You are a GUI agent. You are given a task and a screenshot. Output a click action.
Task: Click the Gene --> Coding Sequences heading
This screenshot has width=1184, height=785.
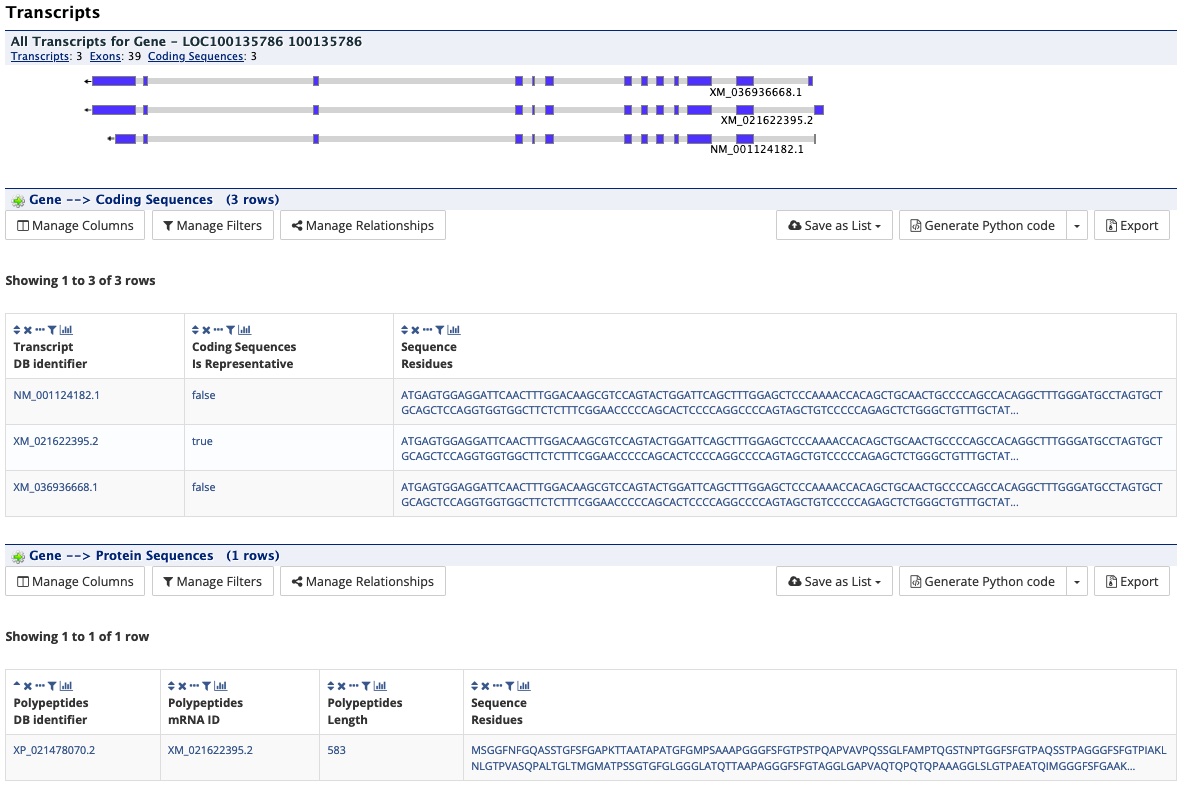(154, 200)
